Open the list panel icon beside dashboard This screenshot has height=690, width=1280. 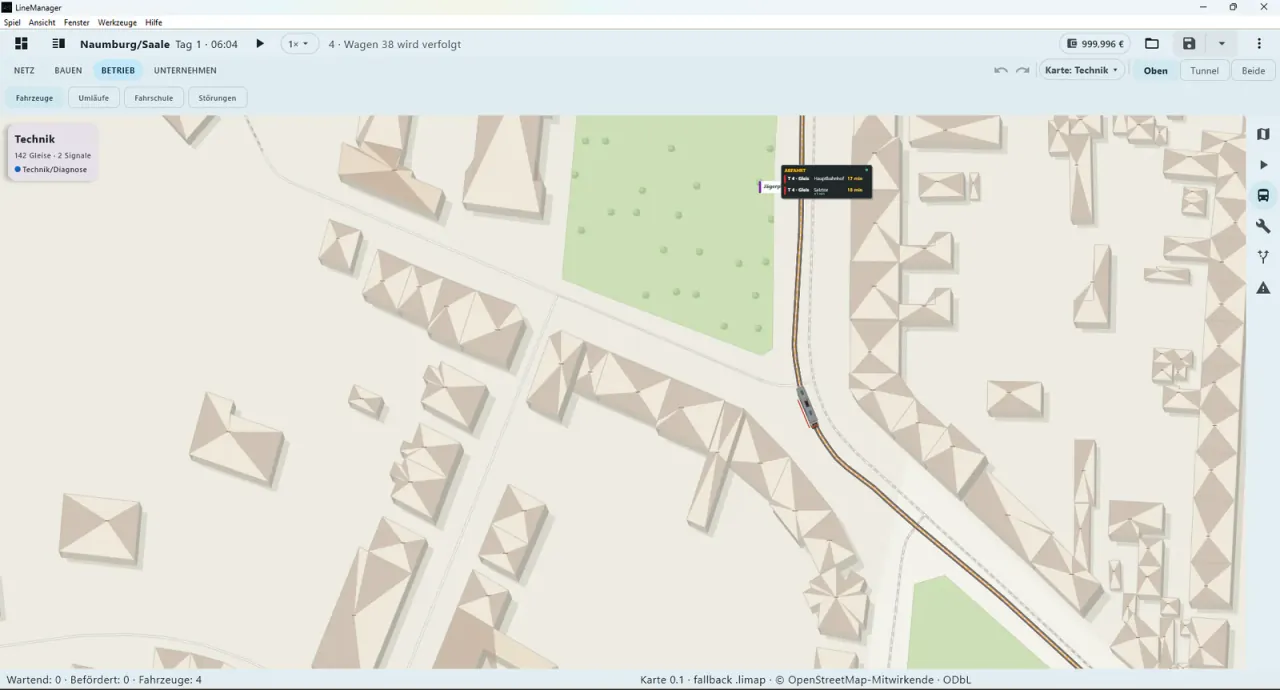[59, 44]
